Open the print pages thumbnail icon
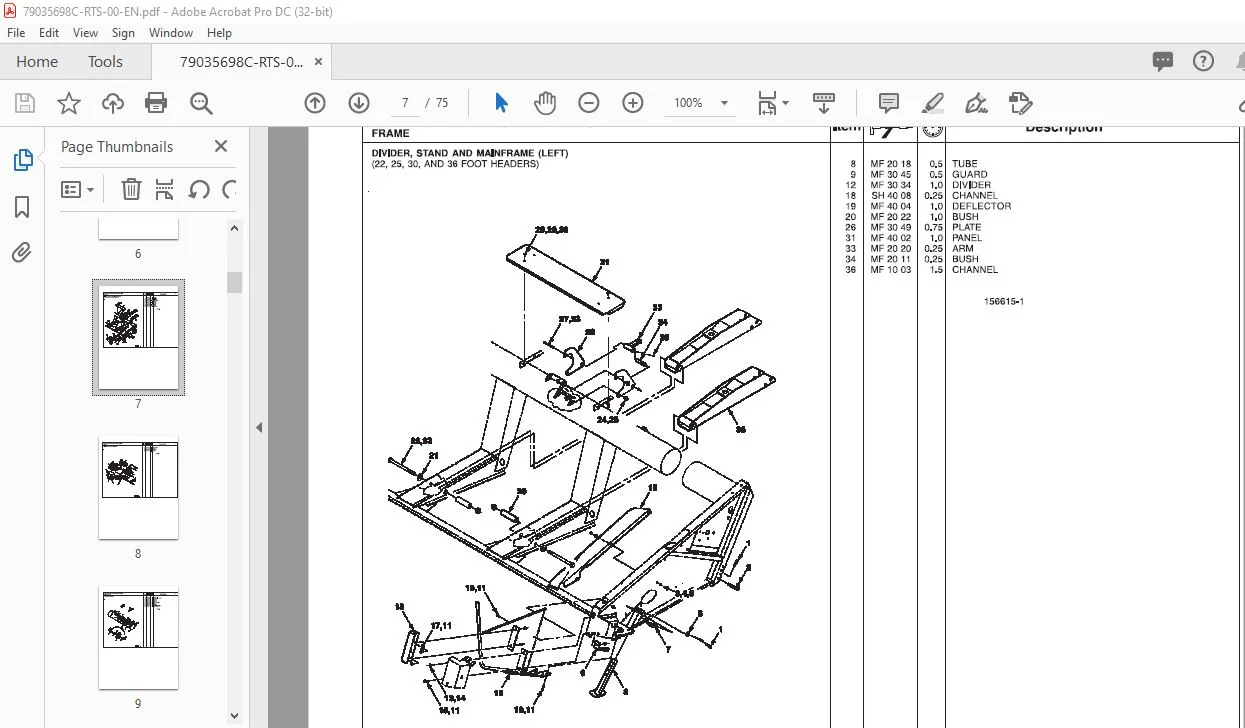The width and height of the screenshot is (1245, 728). pyautogui.click(x=166, y=189)
